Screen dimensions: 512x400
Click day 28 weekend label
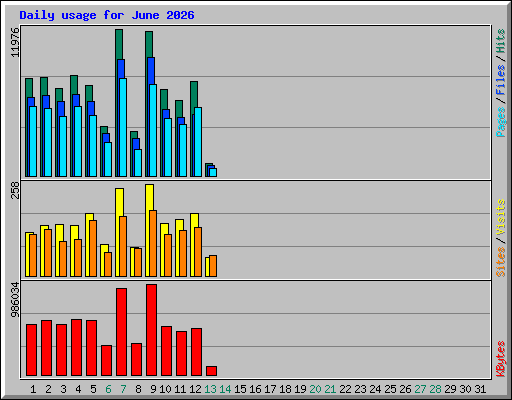pyautogui.click(x=435, y=389)
